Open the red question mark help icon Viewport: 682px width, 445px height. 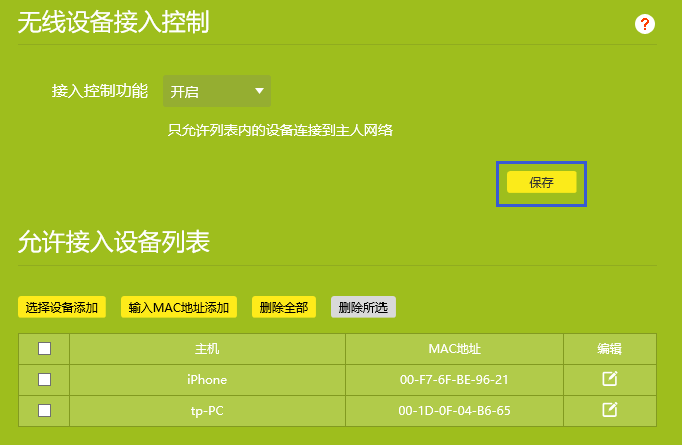point(645,24)
